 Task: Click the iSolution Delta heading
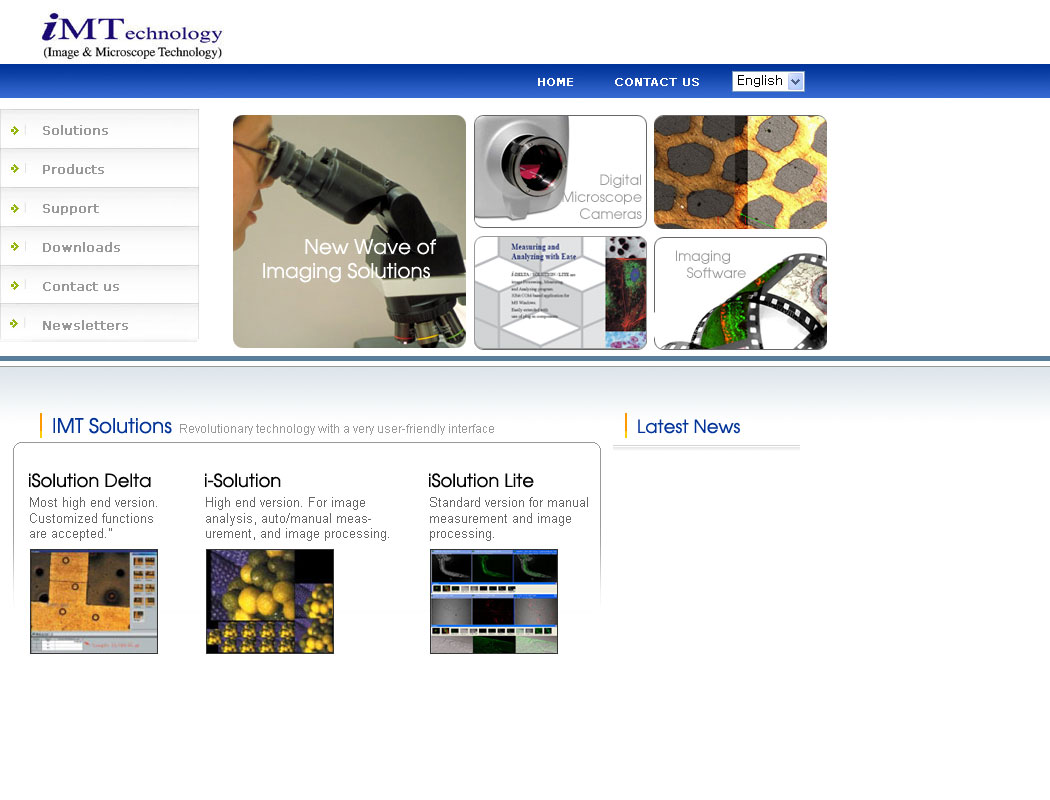(x=90, y=481)
